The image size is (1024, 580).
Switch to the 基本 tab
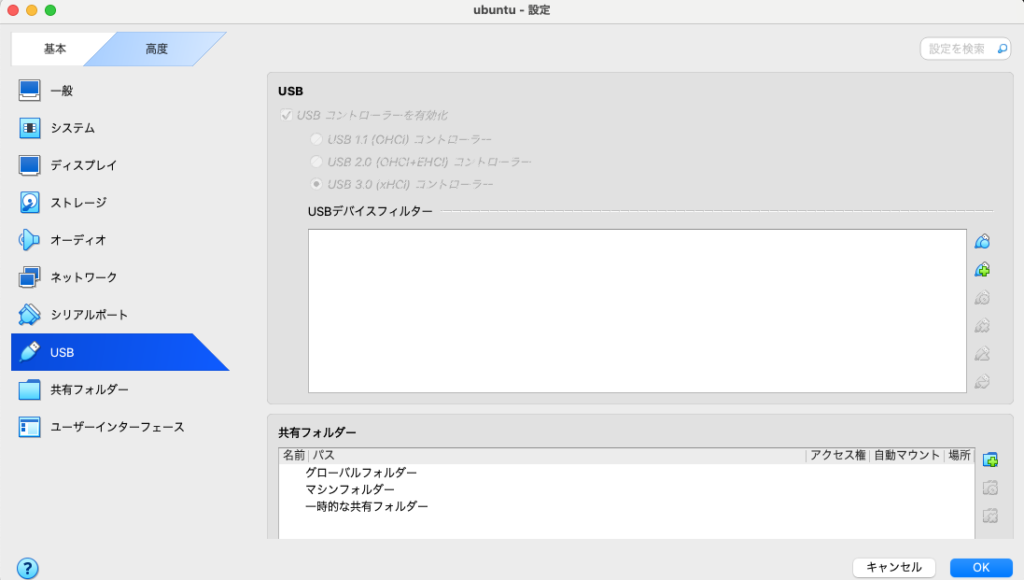(x=57, y=49)
